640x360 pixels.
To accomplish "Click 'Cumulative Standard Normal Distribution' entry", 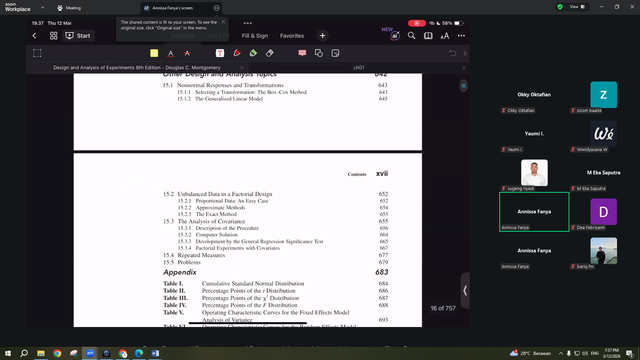I will [x=253, y=283].
